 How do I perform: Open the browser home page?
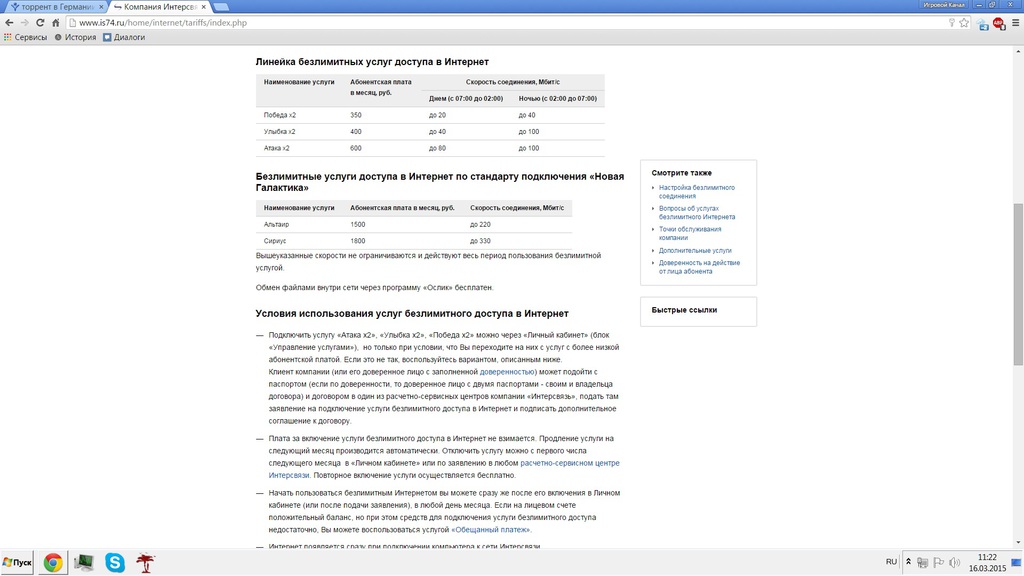coord(56,23)
